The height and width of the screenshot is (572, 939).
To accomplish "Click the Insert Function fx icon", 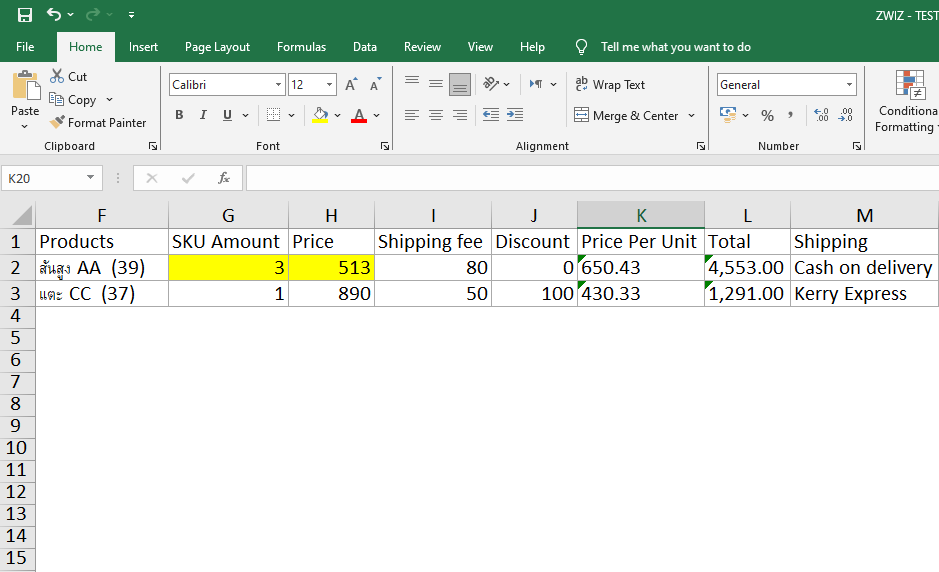I will pyautogui.click(x=224, y=178).
